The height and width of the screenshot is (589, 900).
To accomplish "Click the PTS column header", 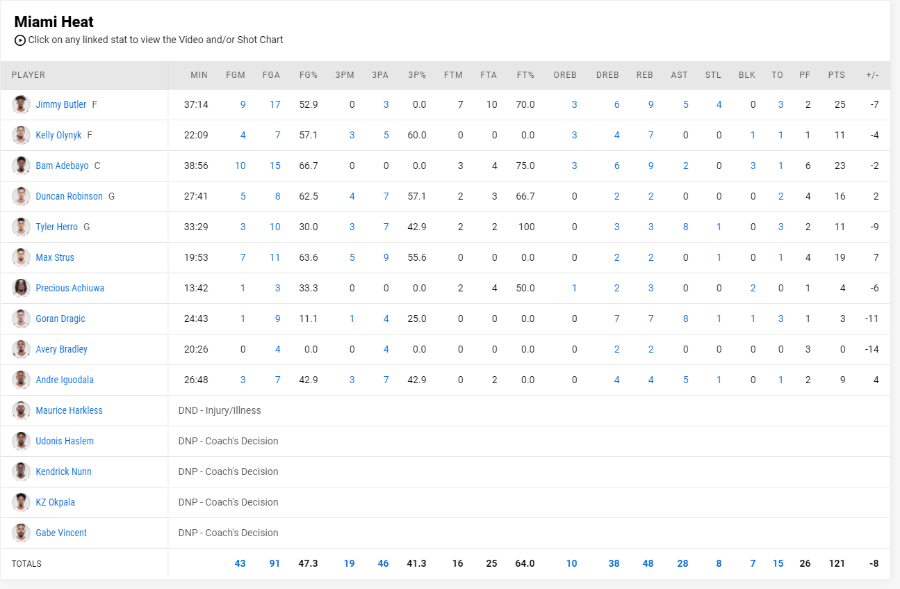I will click(836, 75).
